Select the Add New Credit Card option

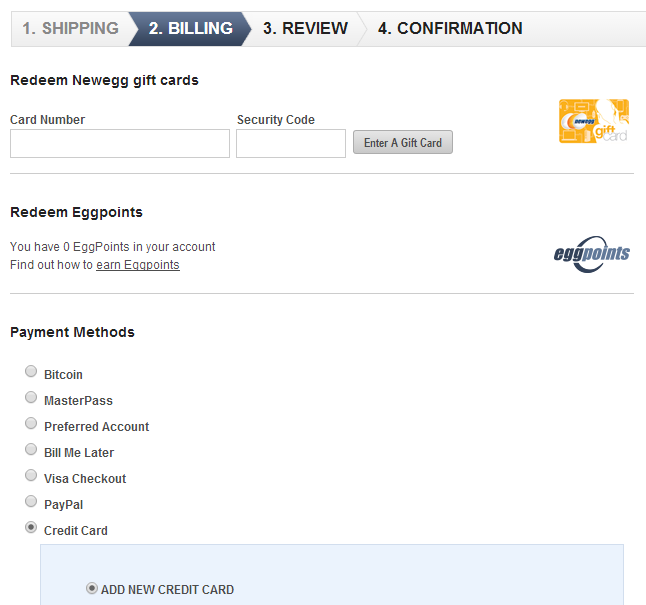[x=92, y=588]
